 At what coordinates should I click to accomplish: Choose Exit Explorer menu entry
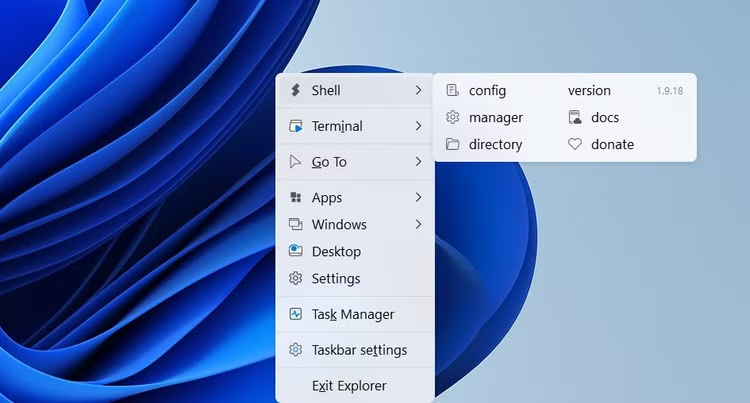(349, 386)
